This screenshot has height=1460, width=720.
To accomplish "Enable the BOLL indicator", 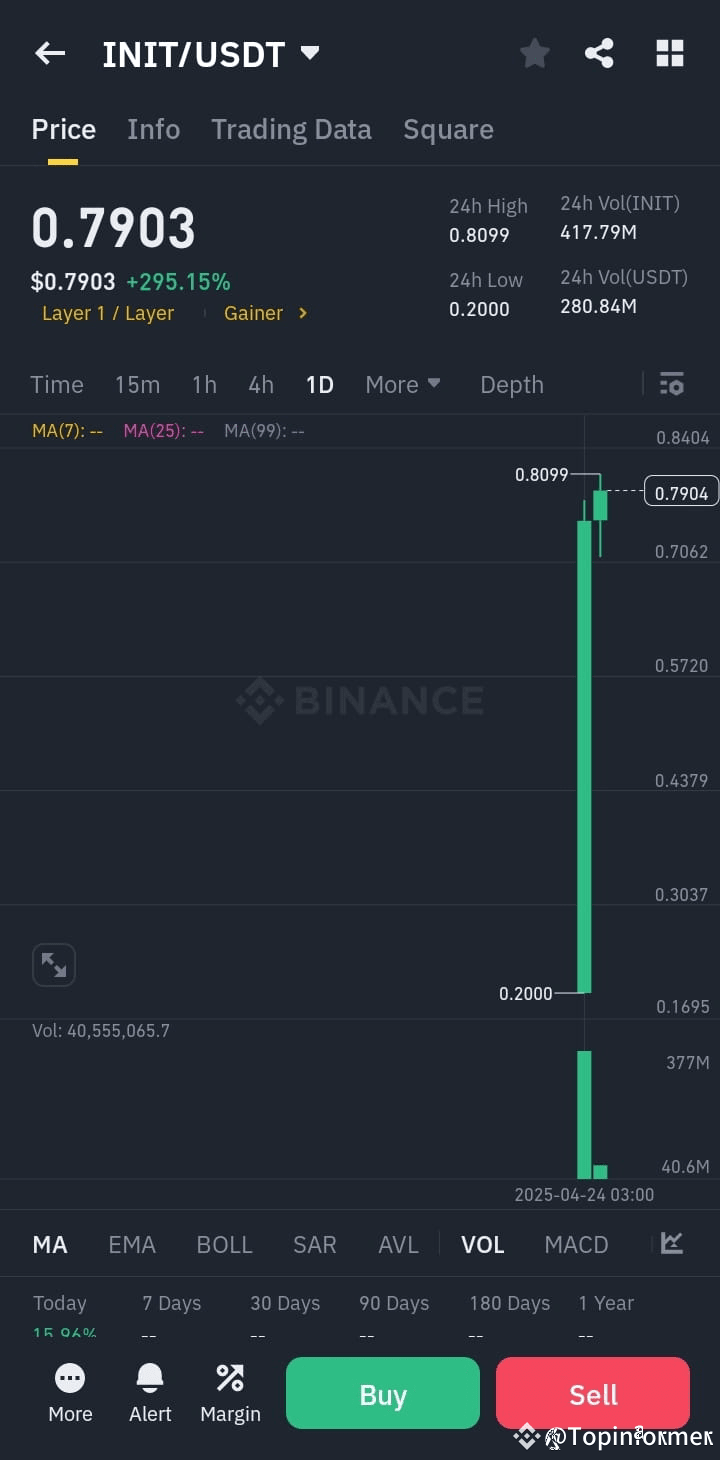I will click(224, 1245).
